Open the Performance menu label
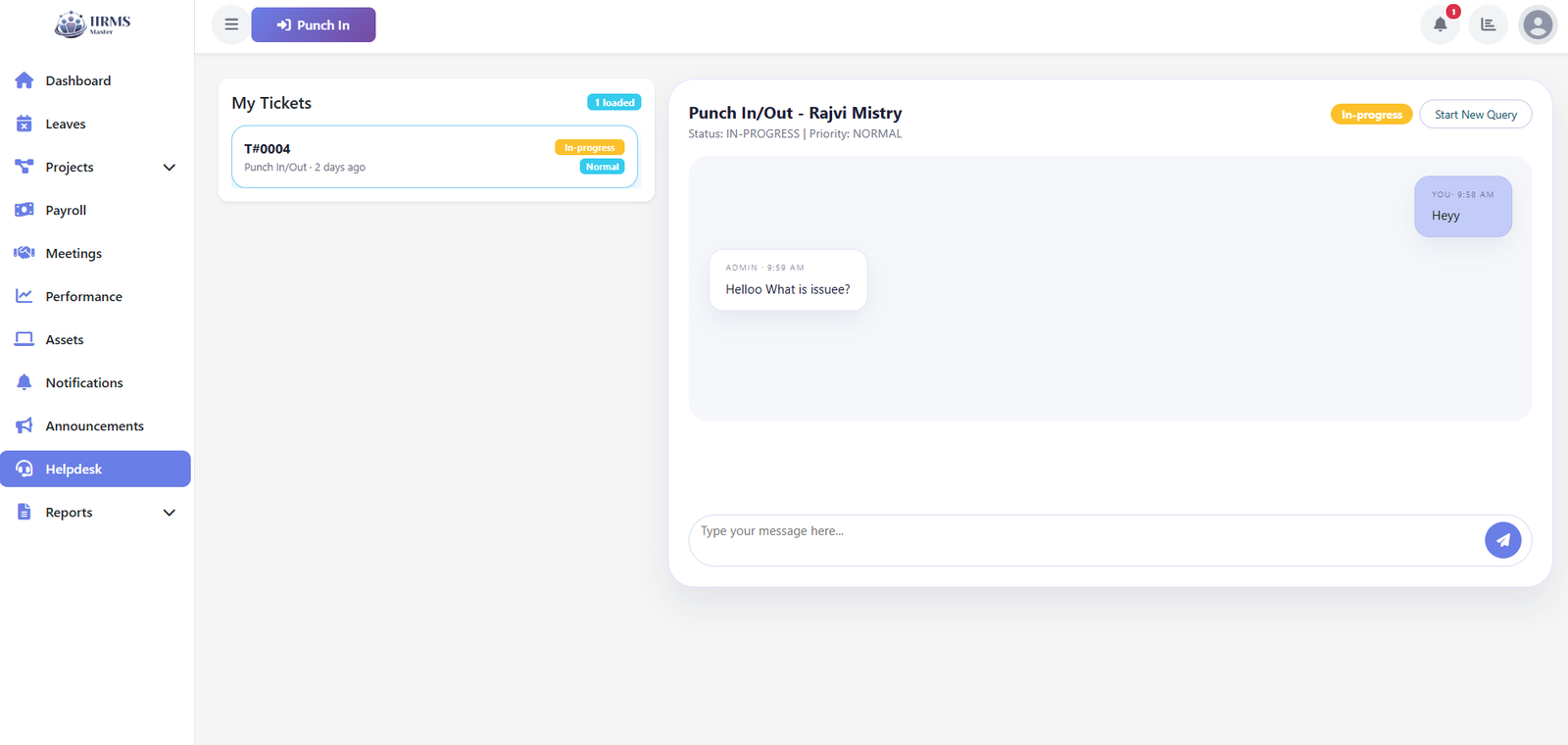1568x745 pixels. click(84, 296)
